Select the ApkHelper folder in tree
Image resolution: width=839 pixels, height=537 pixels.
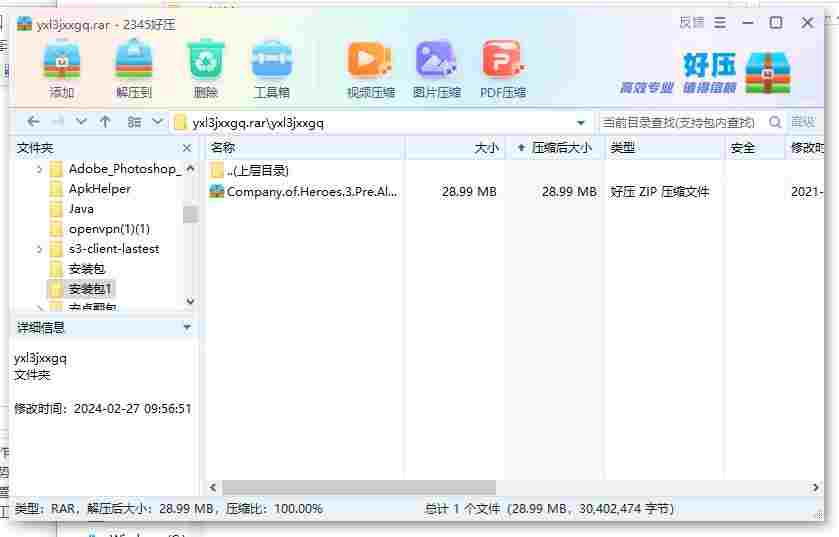100,189
